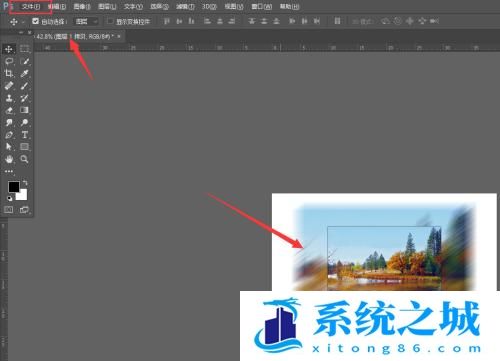Expand the tool preset picker arrow
This screenshot has width=500, height=361.
pos(23,22)
